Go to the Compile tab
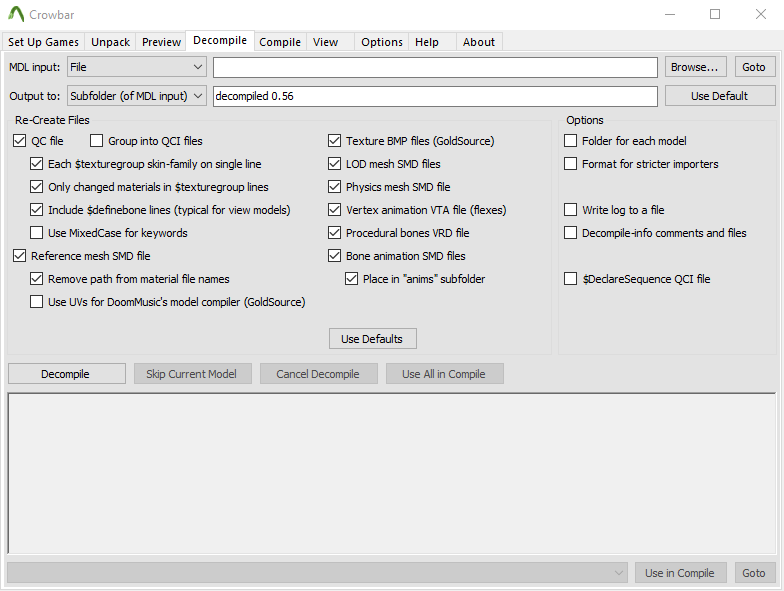 point(280,42)
